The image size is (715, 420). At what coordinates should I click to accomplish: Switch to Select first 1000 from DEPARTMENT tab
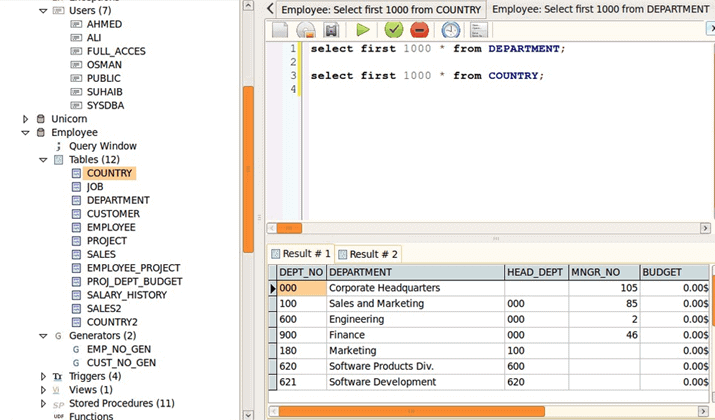pyautogui.click(x=601, y=10)
